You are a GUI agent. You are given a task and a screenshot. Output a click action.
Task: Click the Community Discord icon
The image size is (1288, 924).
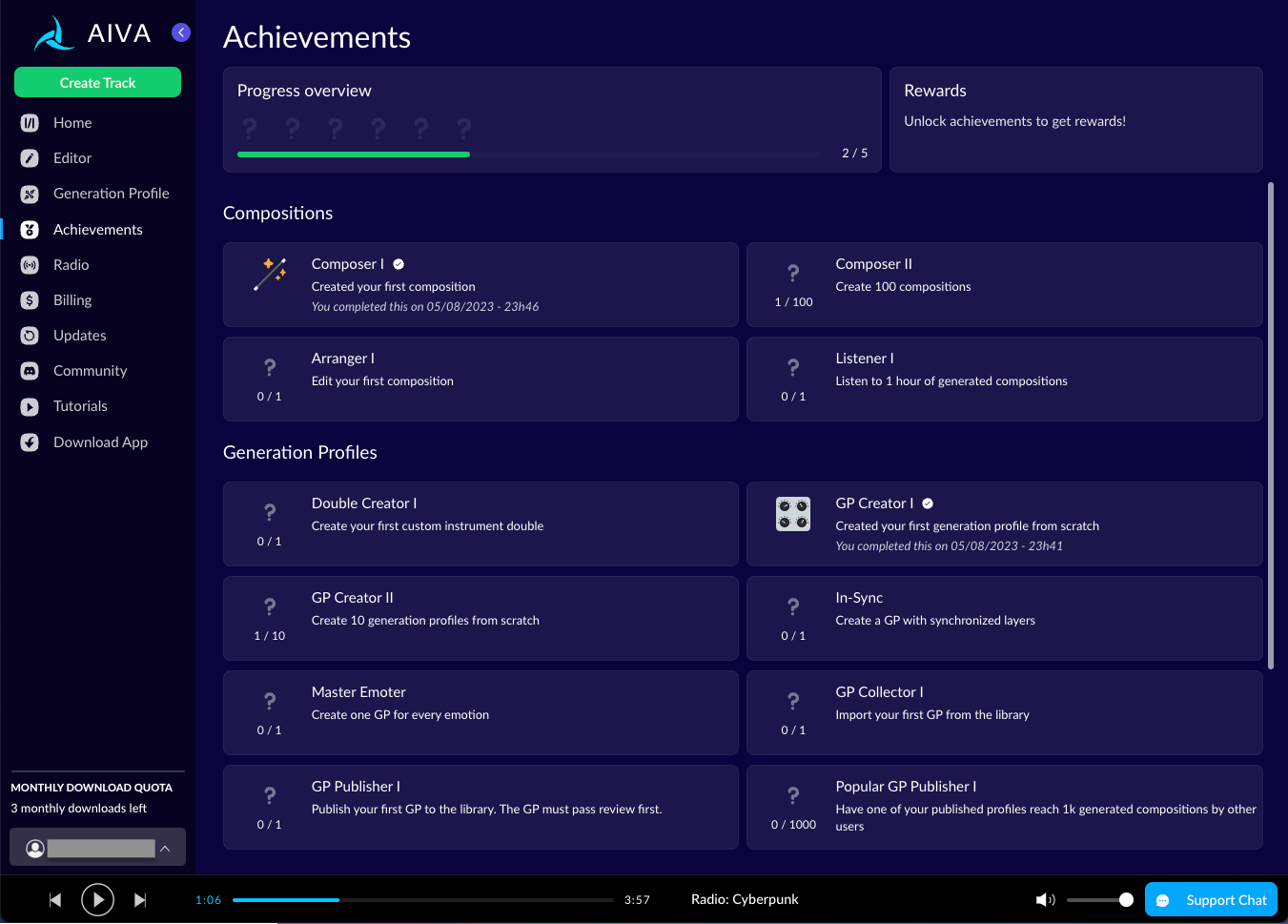30,371
